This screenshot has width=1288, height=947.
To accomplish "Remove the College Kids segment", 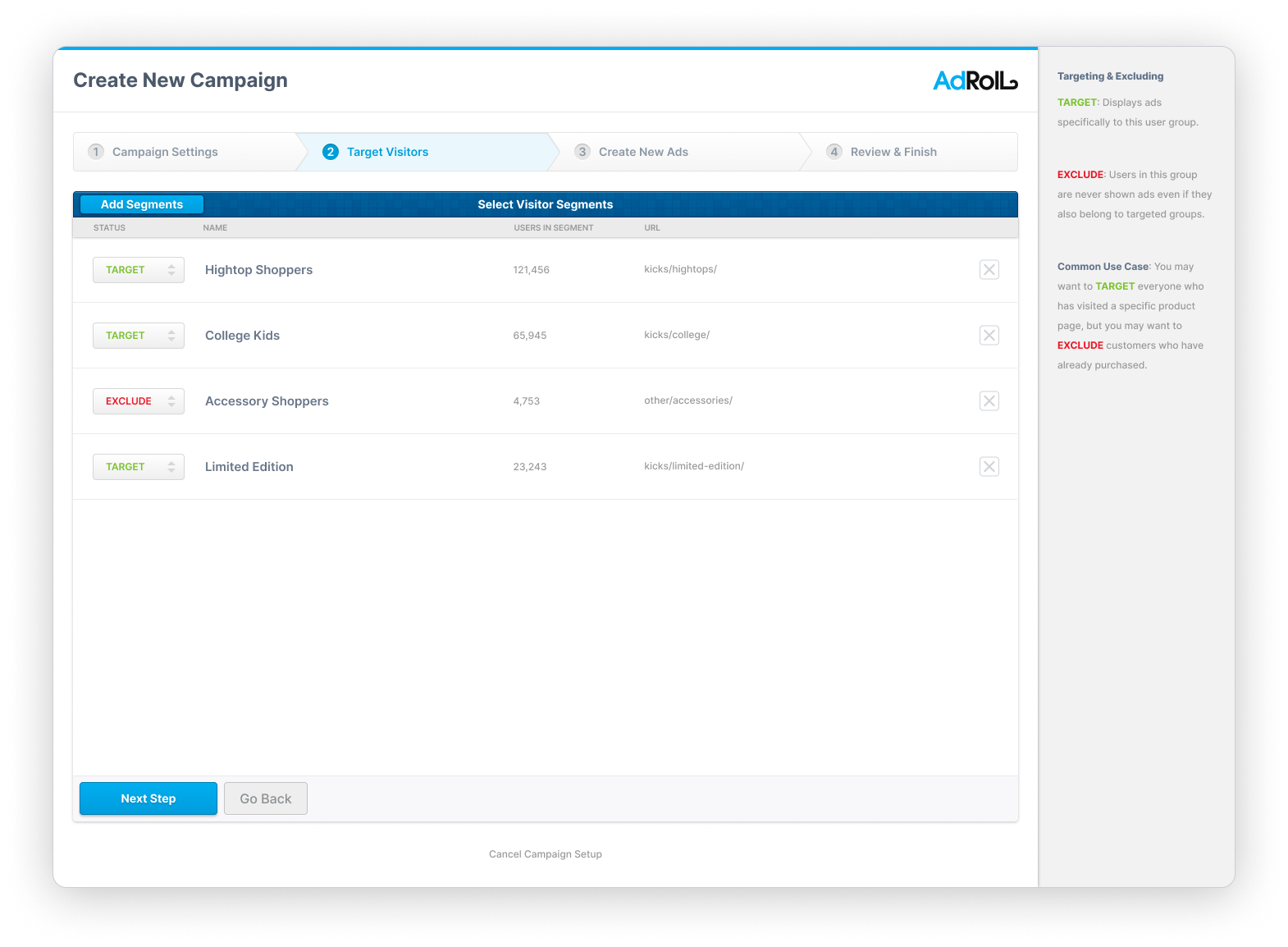I will [989, 336].
